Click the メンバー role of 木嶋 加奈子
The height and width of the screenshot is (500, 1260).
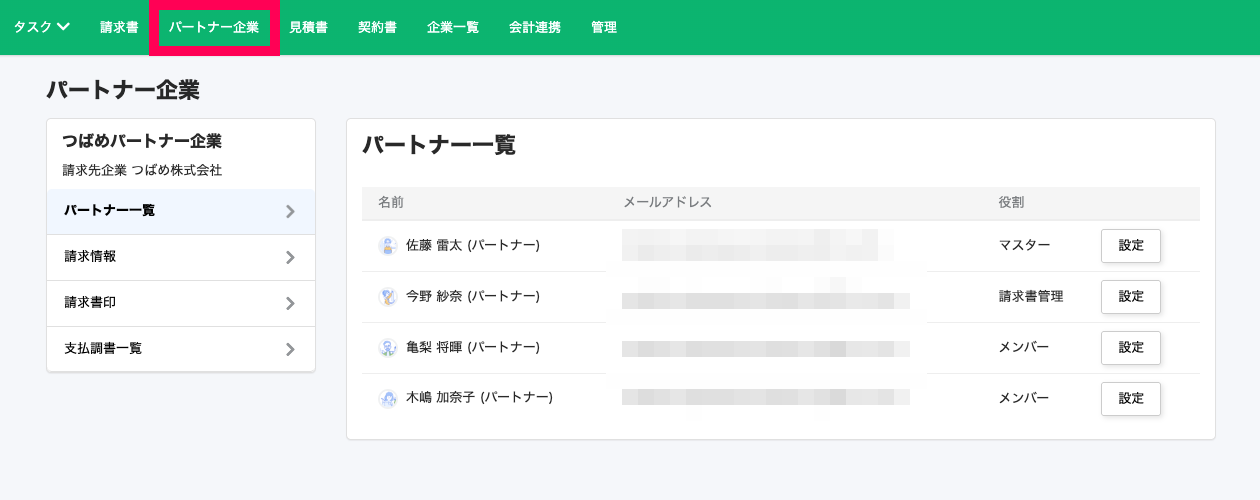[x=1024, y=398]
